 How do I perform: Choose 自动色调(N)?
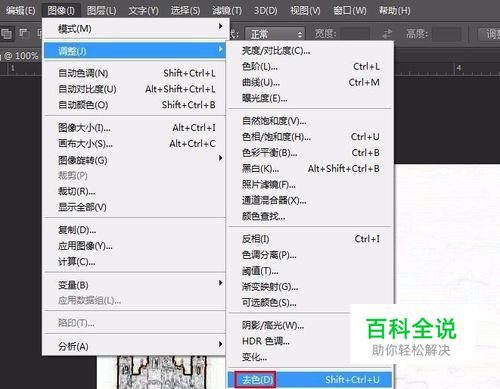(x=134, y=73)
